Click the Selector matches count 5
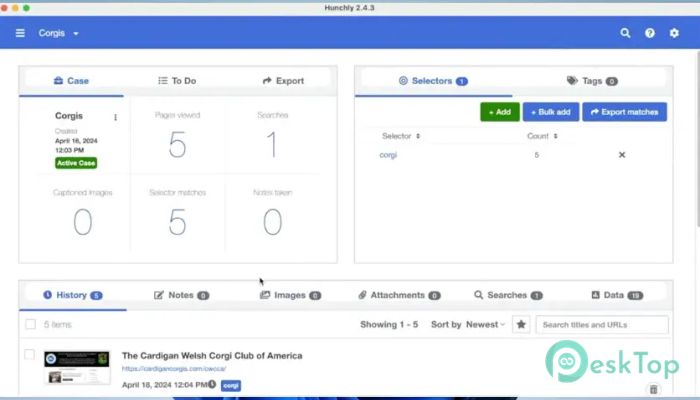Screen dimensions: 700x400 [177, 222]
